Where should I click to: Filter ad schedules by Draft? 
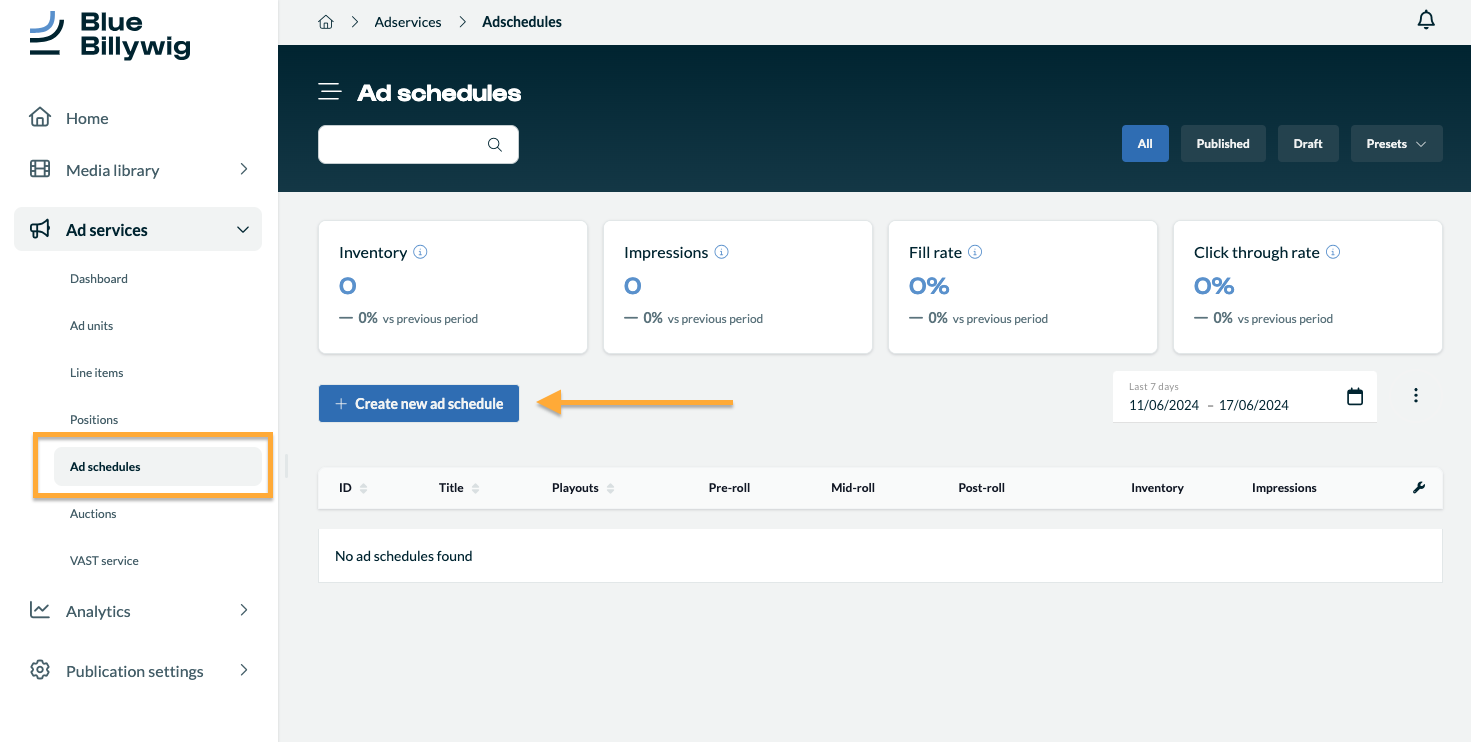pos(1307,143)
